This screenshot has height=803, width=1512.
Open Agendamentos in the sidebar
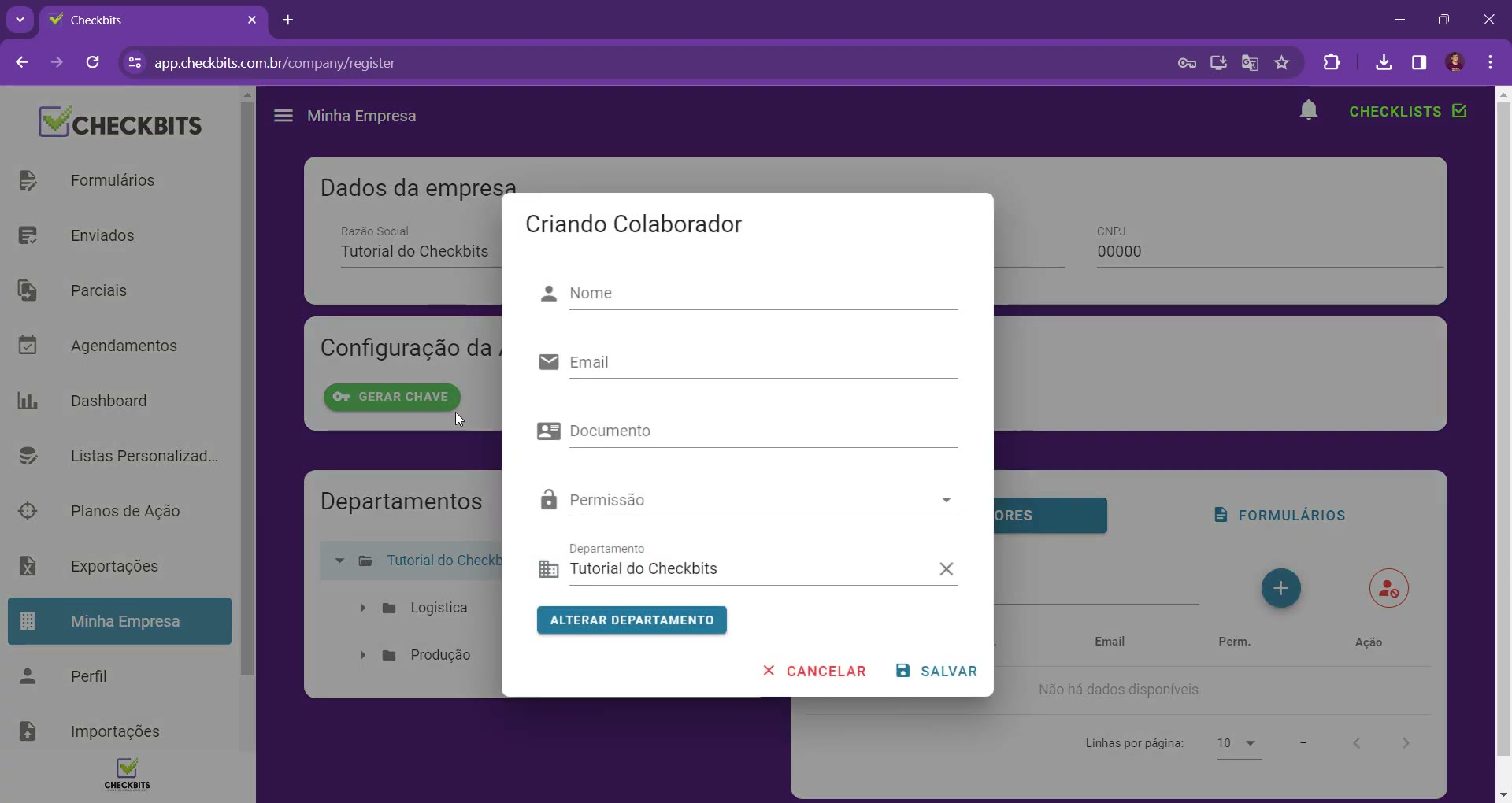click(x=120, y=346)
